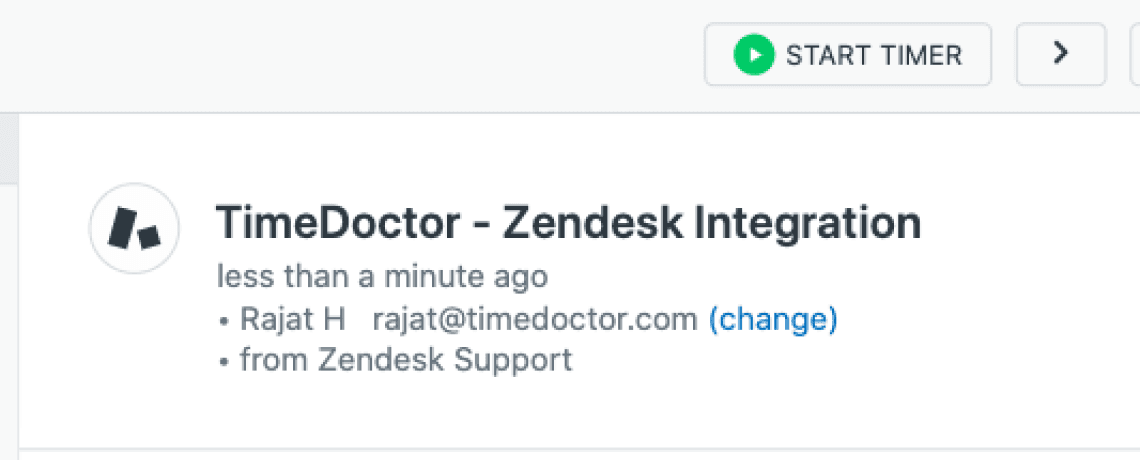Screen dimensions: 1140x460
Task: Click the bullet before Rajat H
Action: point(224,320)
